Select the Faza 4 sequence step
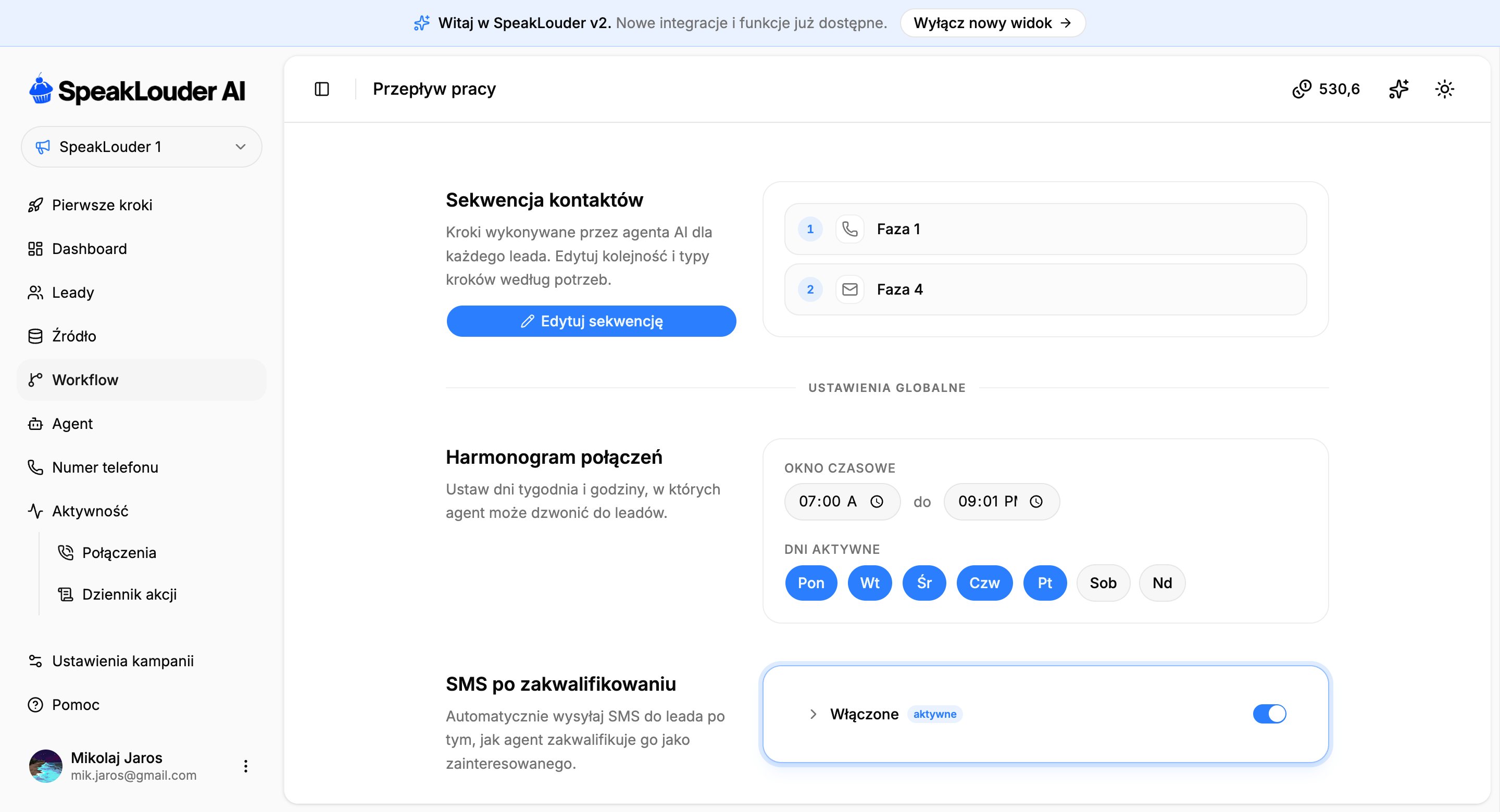Viewport: 1500px width, 812px height. (x=1045, y=289)
